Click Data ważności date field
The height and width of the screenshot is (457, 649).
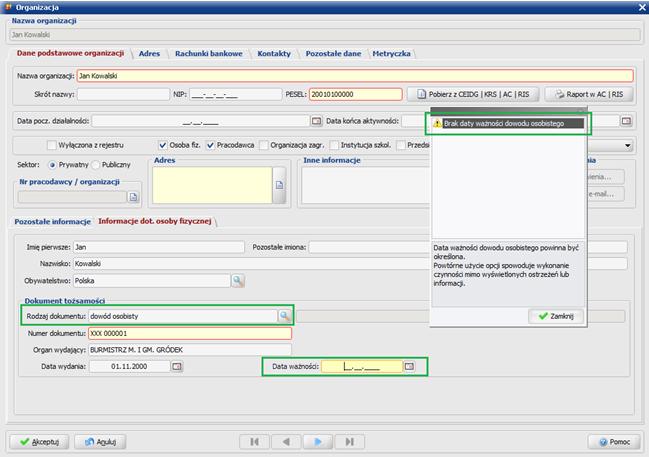pyautogui.click(x=362, y=366)
